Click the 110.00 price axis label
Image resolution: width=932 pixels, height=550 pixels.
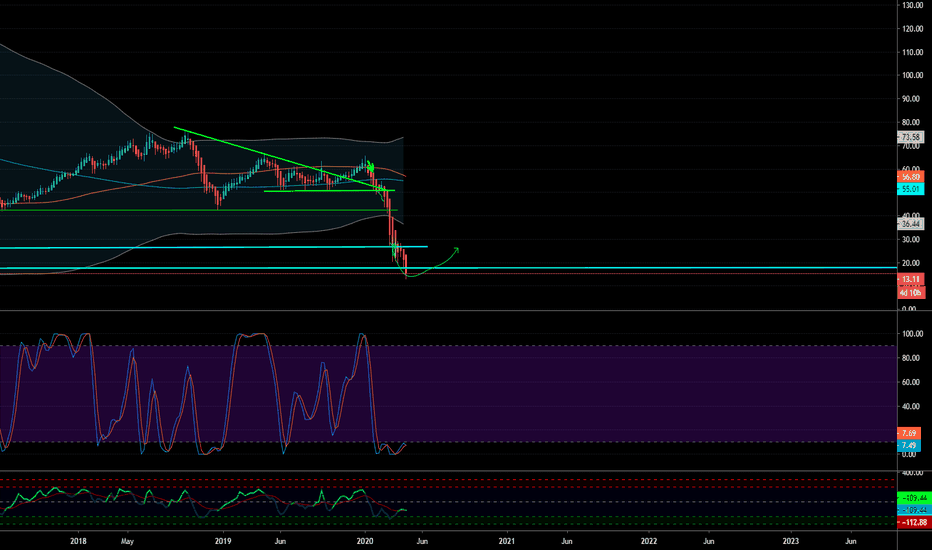[912, 52]
